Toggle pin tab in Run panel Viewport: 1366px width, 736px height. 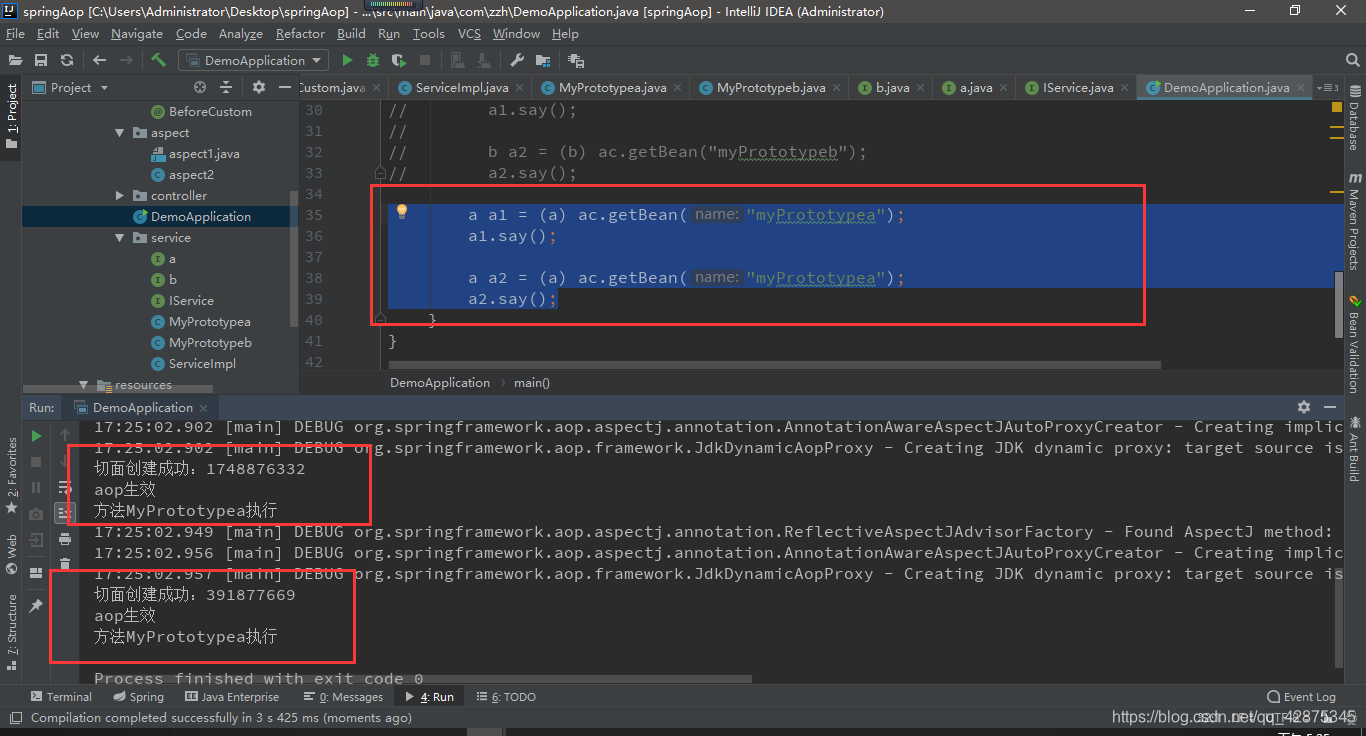point(37,606)
